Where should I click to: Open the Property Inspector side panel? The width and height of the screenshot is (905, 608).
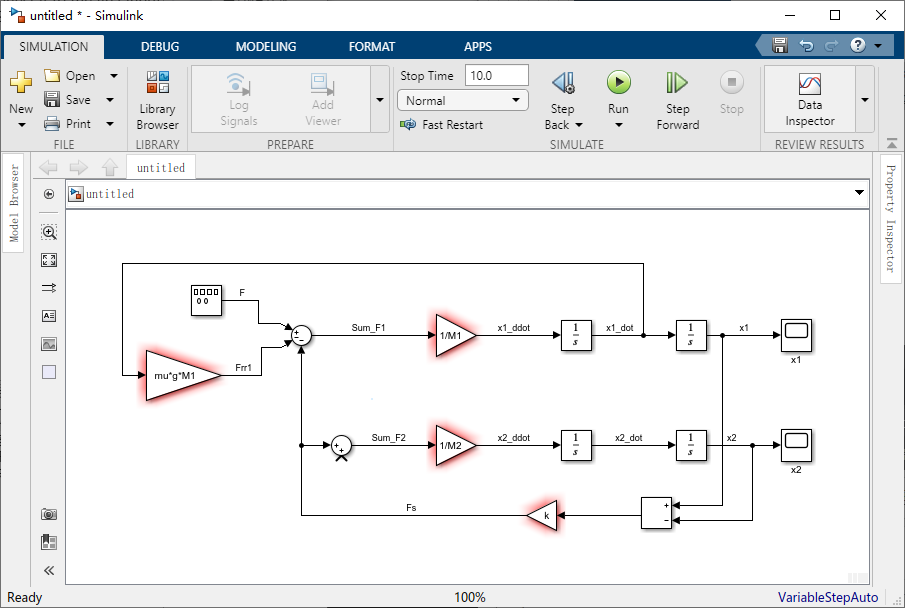click(x=890, y=218)
